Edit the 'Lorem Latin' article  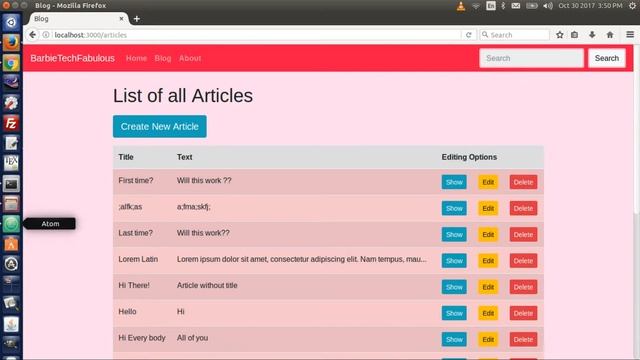pos(488,260)
